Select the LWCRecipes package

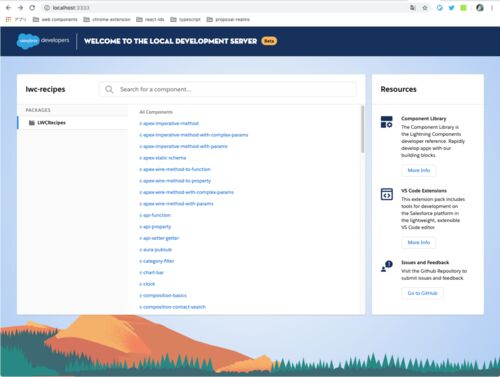[x=73, y=123]
